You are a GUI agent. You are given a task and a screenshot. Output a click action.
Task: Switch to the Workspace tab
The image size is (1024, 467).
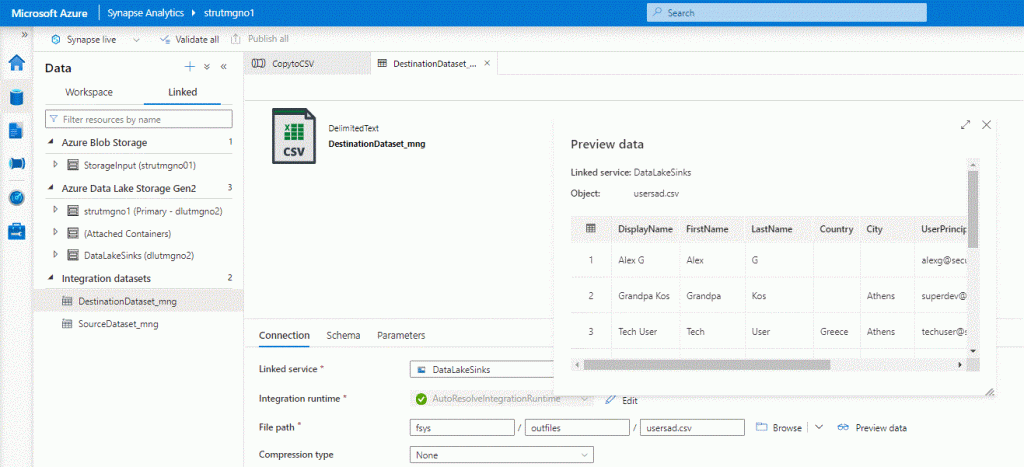pyautogui.click(x=89, y=92)
